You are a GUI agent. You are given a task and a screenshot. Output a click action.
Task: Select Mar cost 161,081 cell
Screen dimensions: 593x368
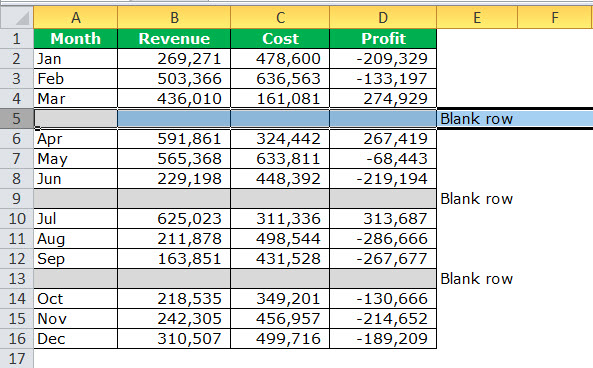coord(280,99)
